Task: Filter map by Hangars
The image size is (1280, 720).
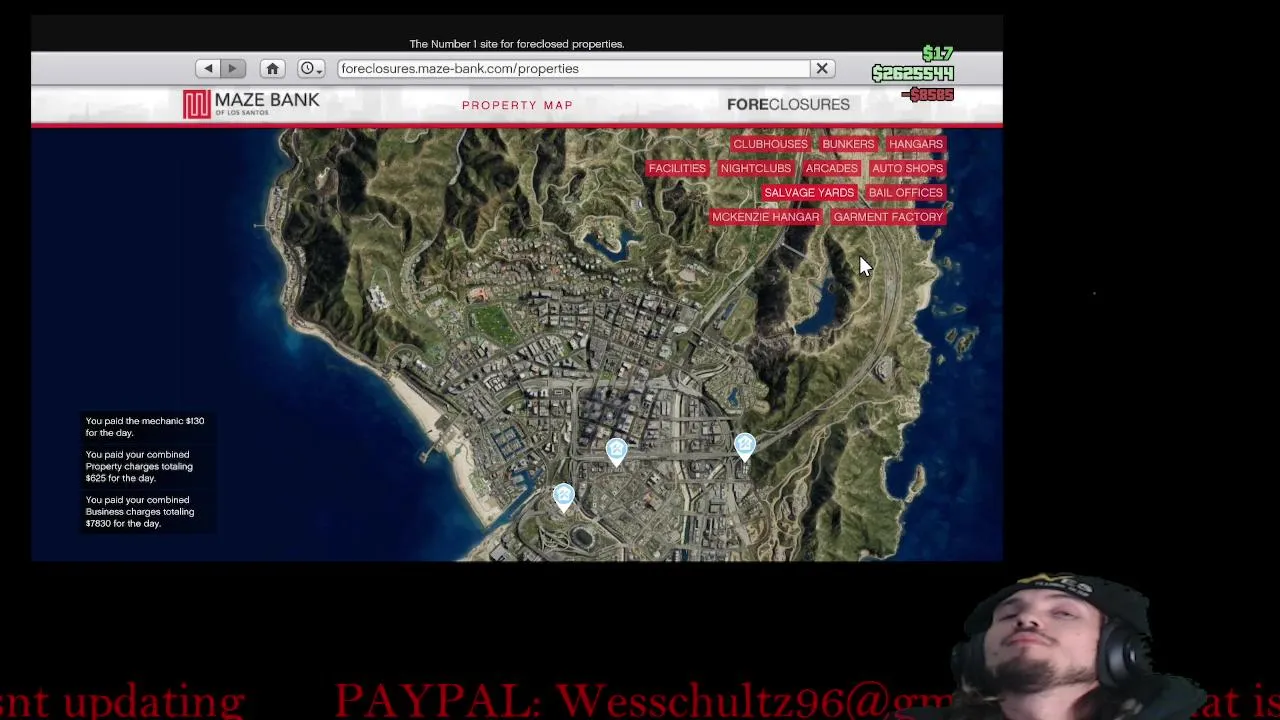Action: point(916,144)
